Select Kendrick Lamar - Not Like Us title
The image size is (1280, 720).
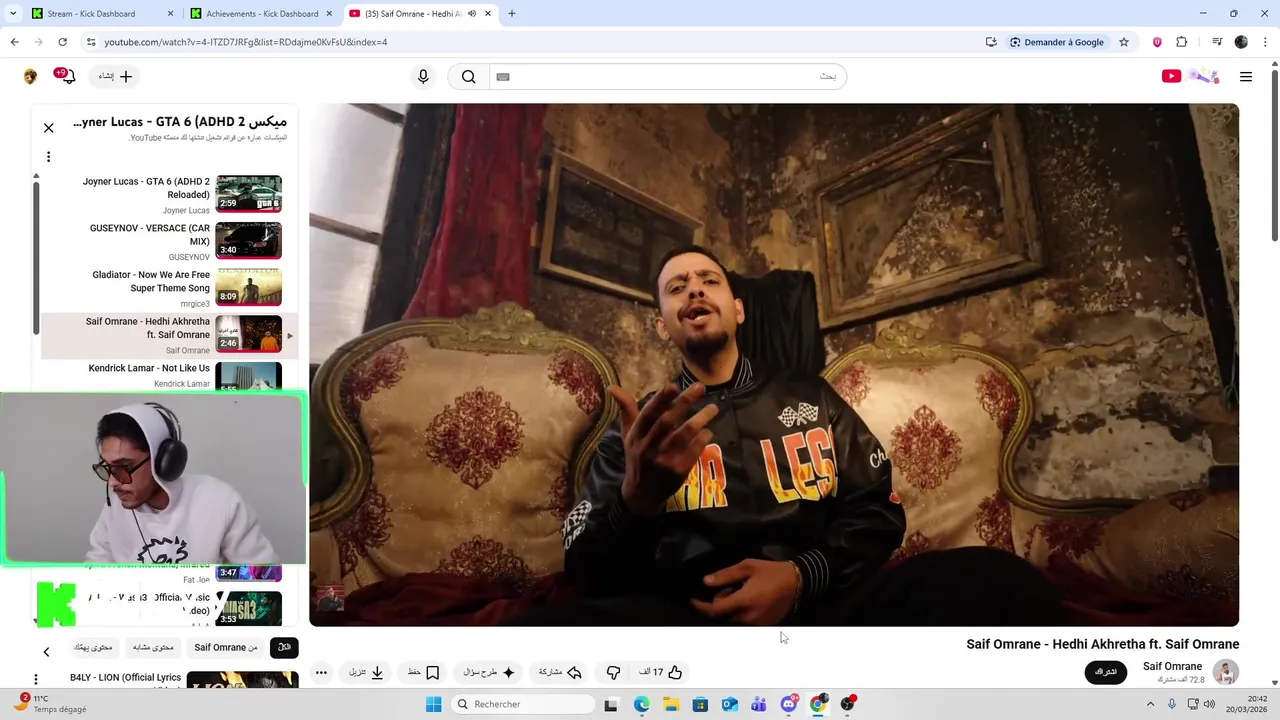pyautogui.click(x=149, y=368)
